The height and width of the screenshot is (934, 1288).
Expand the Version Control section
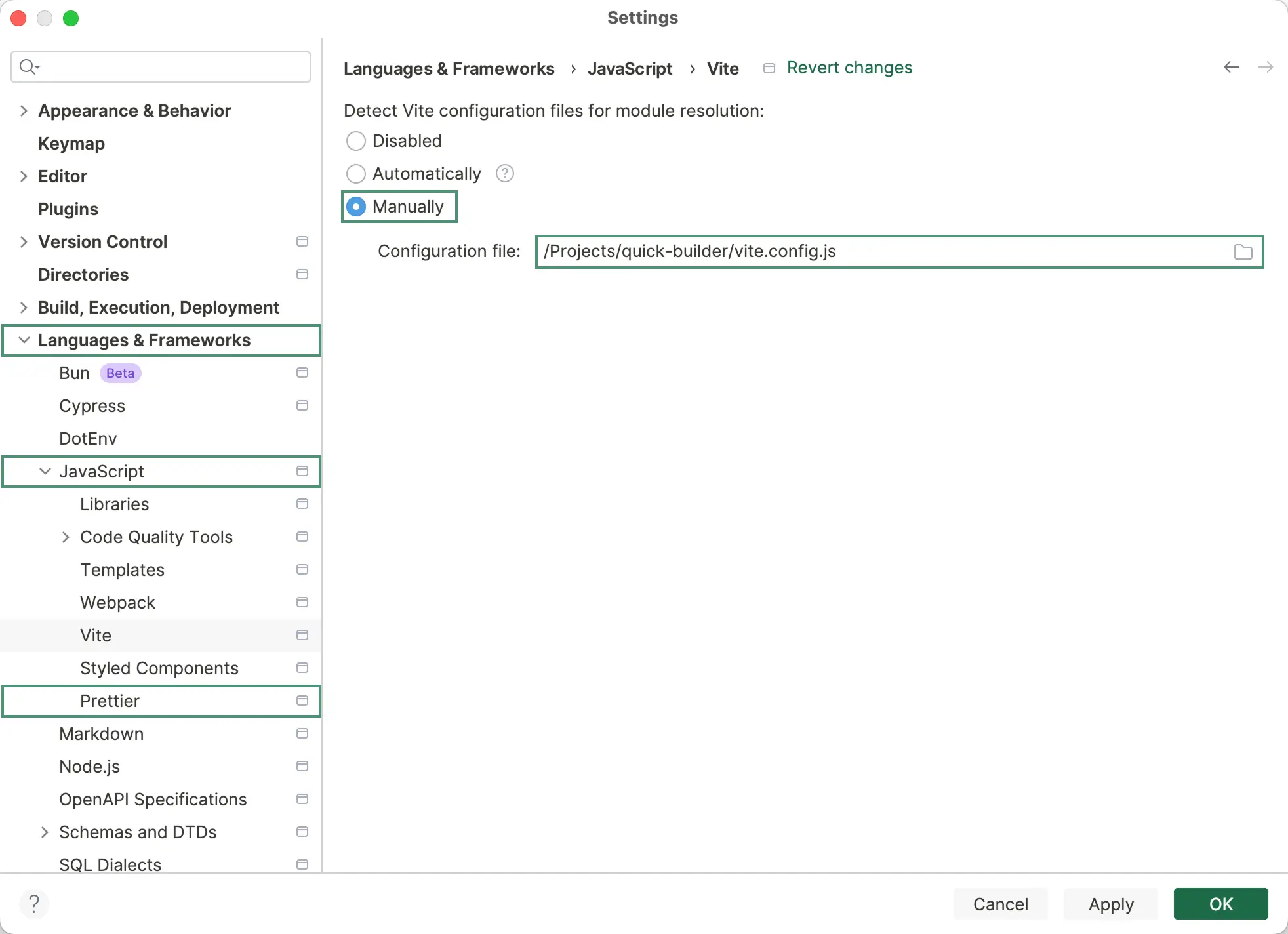pyautogui.click(x=24, y=242)
